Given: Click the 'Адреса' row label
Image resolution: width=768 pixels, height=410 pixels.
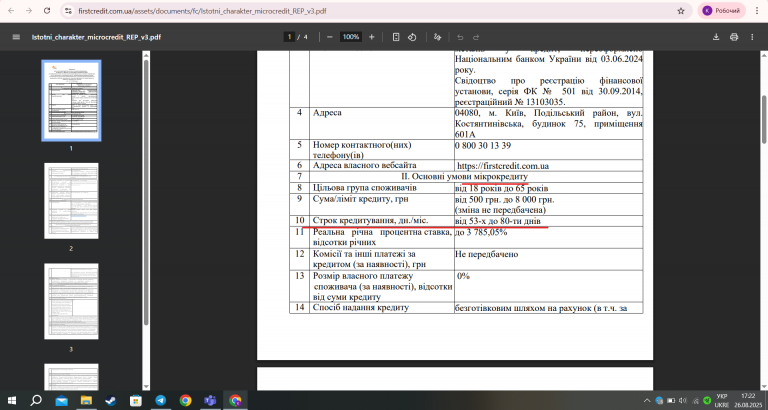Looking at the screenshot, I should pyautogui.click(x=327, y=113).
